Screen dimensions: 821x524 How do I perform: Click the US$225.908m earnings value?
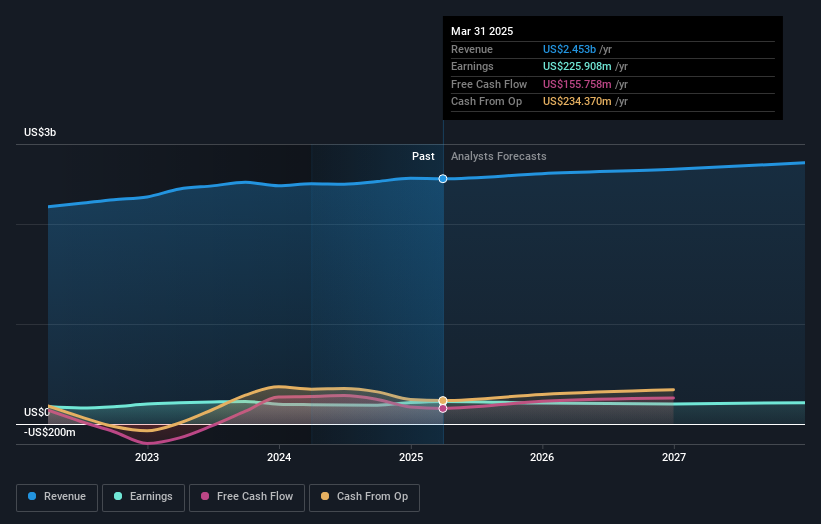(x=577, y=66)
